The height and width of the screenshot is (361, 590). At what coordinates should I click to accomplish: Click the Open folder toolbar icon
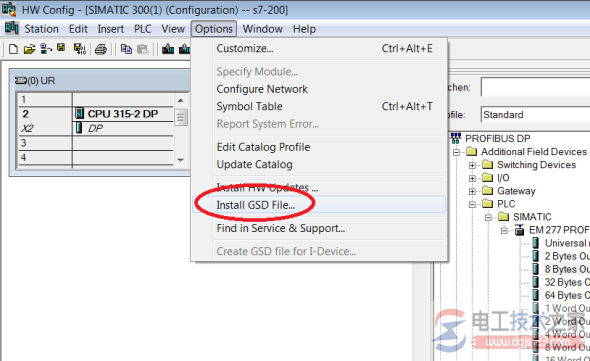pyautogui.click(x=29, y=49)
